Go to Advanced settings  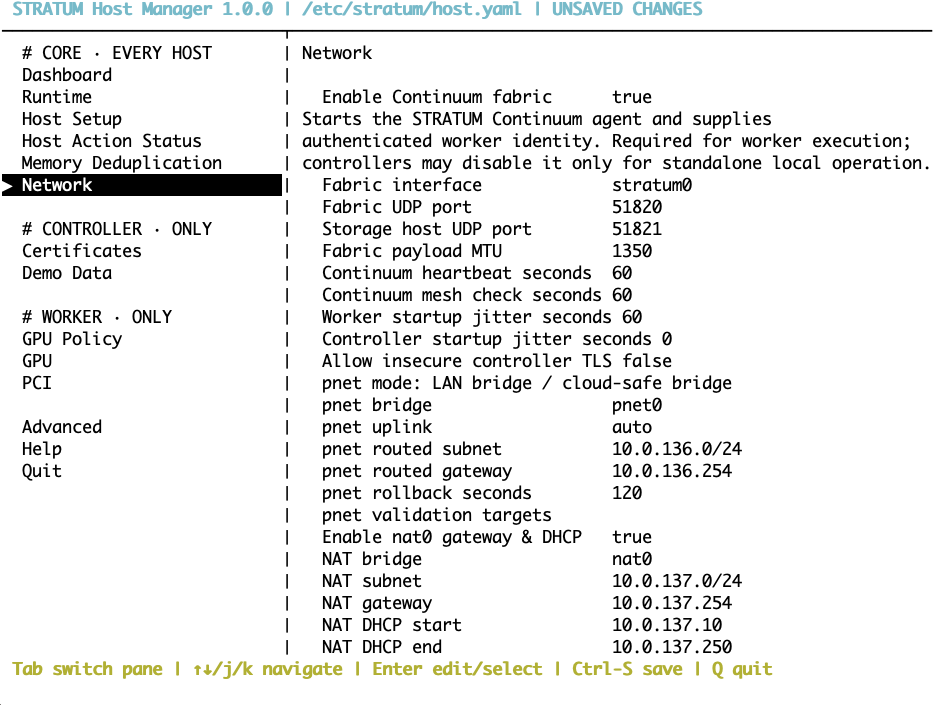click(x=62, y=427)
